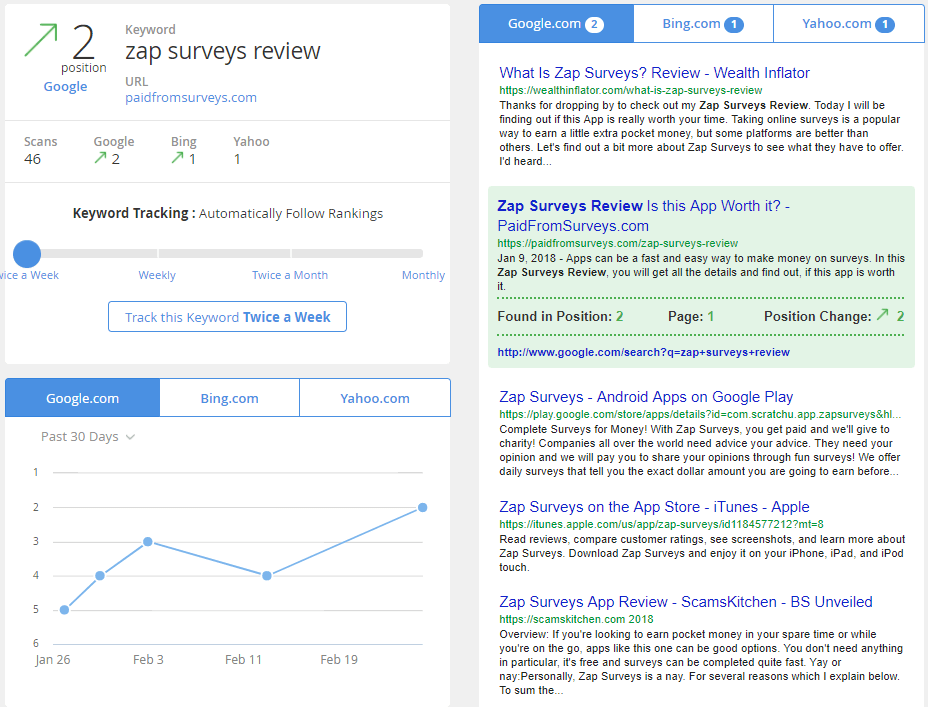Click the Feb 3 axis label
Image resolution: width=928 pixels, height=707 pixels.
pyautogui.click(x=148, y=660)
